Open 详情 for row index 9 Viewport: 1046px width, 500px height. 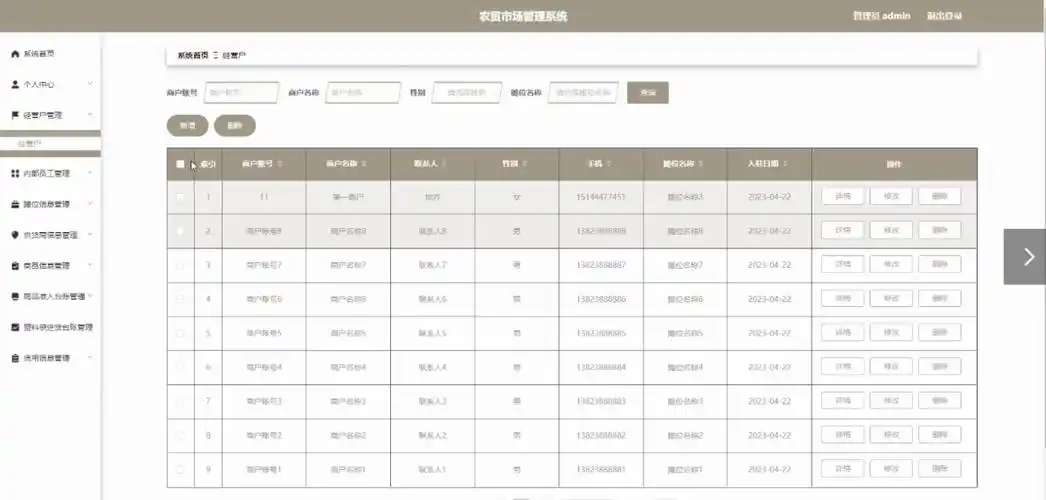click(843, 468)
